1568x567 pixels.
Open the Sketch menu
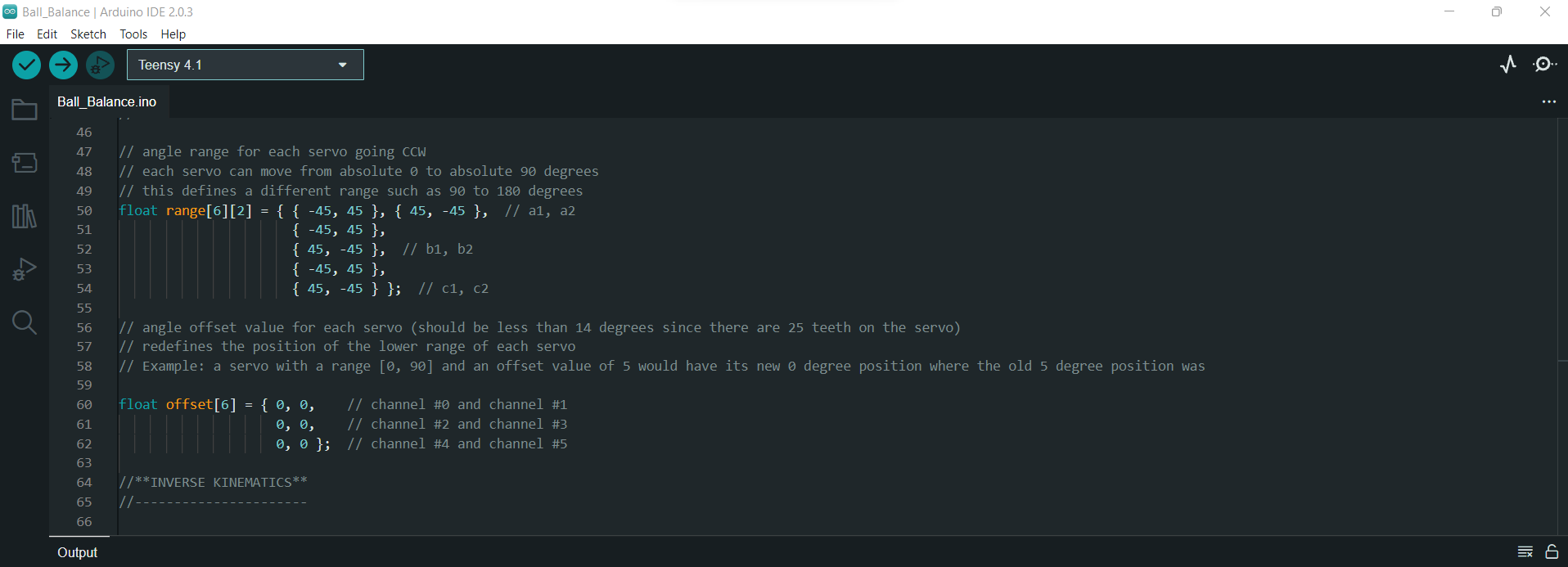pyautogui.click(x=88, y=34)
